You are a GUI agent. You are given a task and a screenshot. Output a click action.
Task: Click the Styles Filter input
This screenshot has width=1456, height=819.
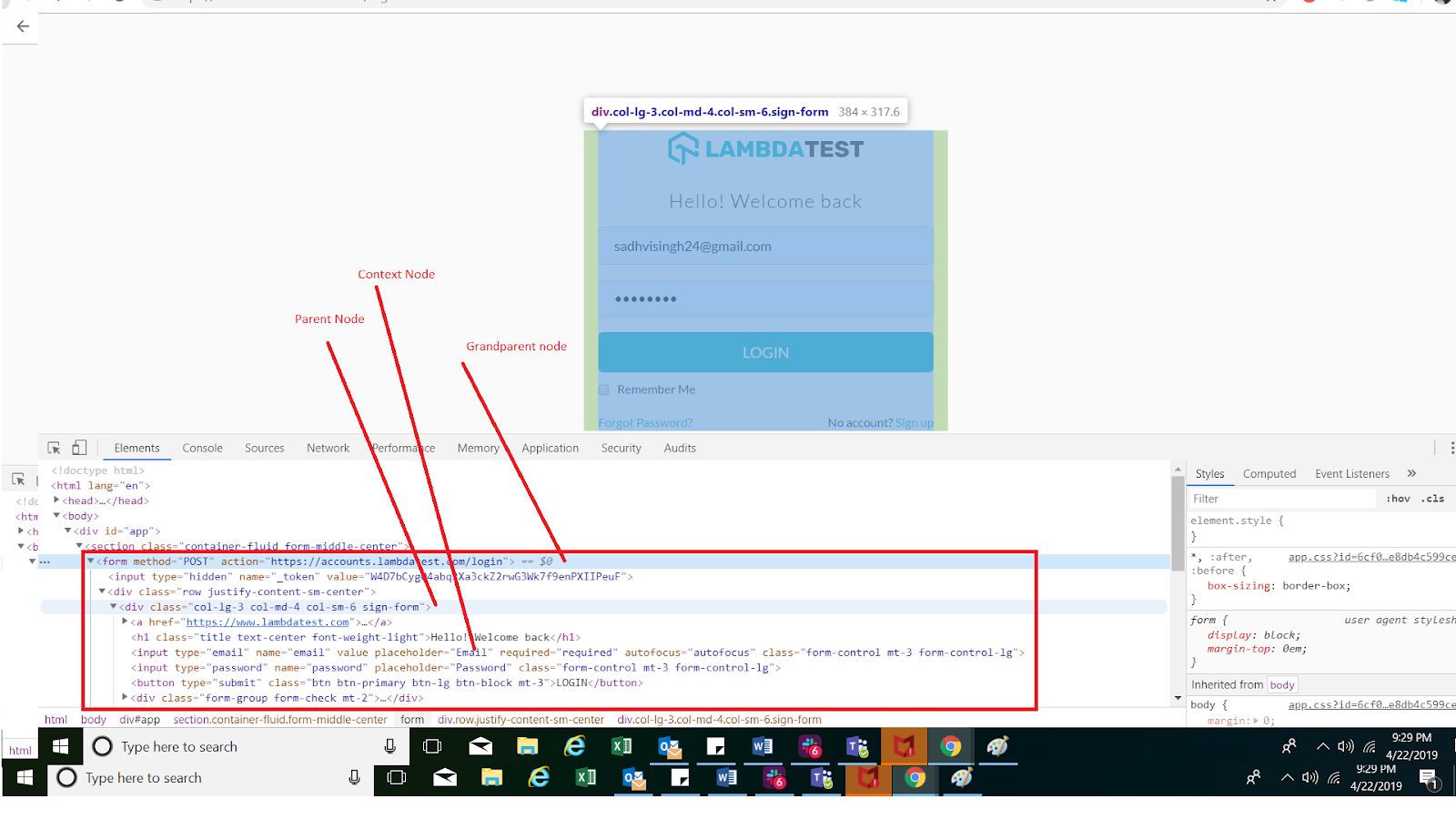click(1283, 499)
